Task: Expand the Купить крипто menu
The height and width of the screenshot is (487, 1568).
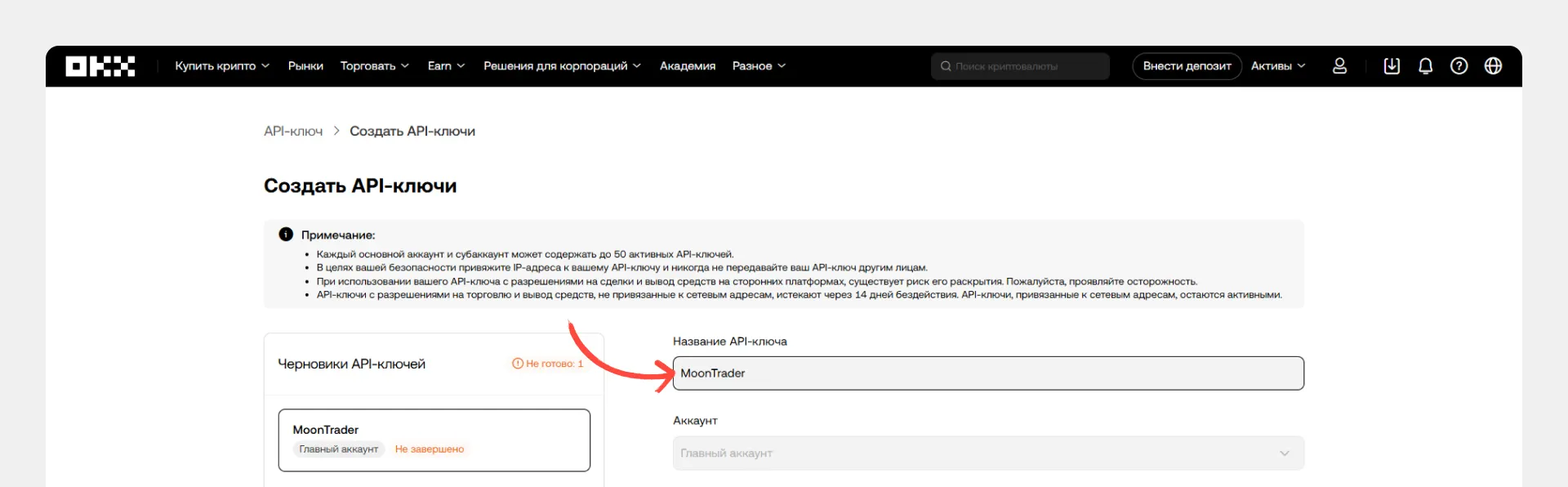Action: point(221,66)
